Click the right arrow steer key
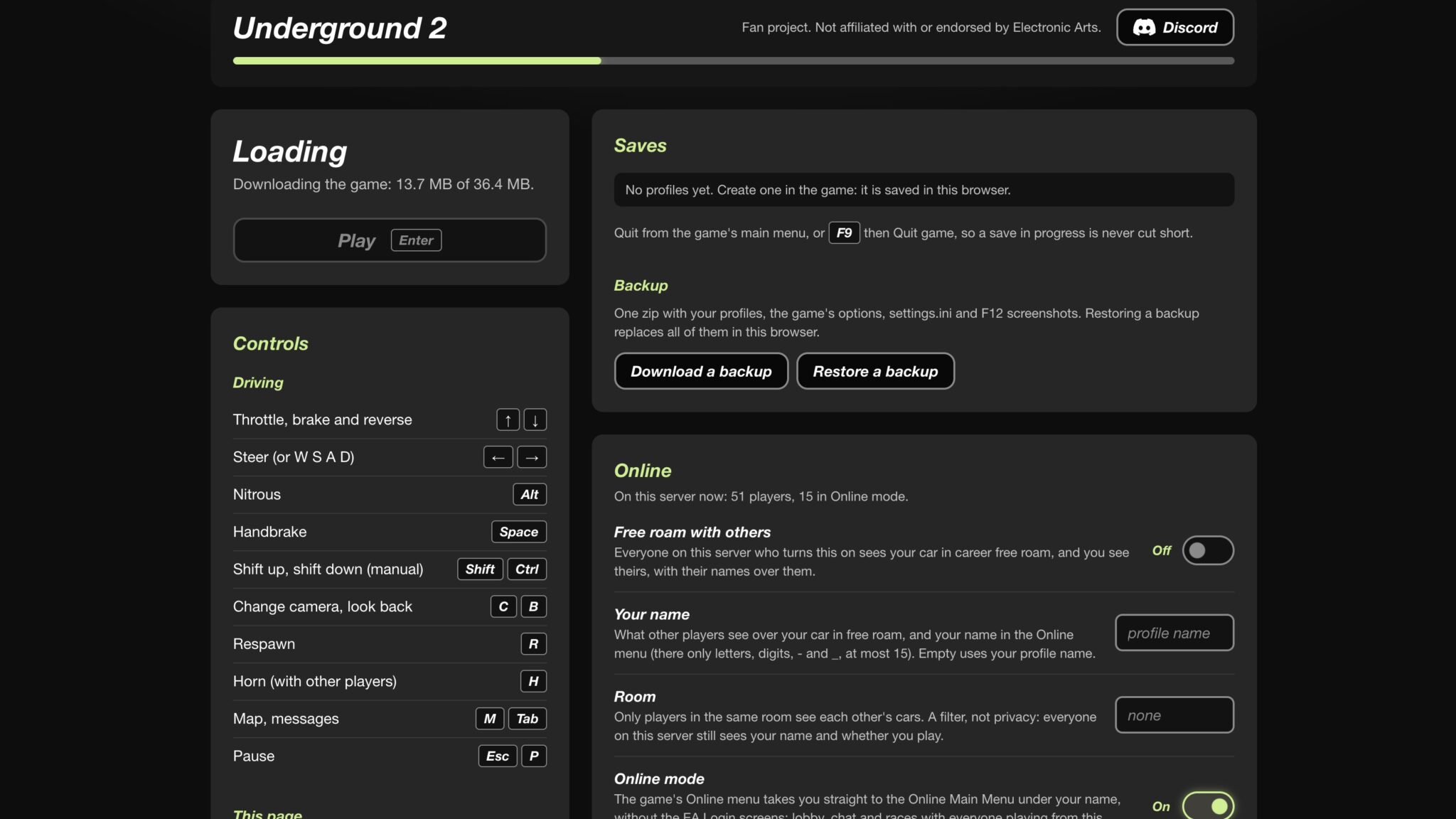Screen dimensions: 1456x819 point(532,457)
